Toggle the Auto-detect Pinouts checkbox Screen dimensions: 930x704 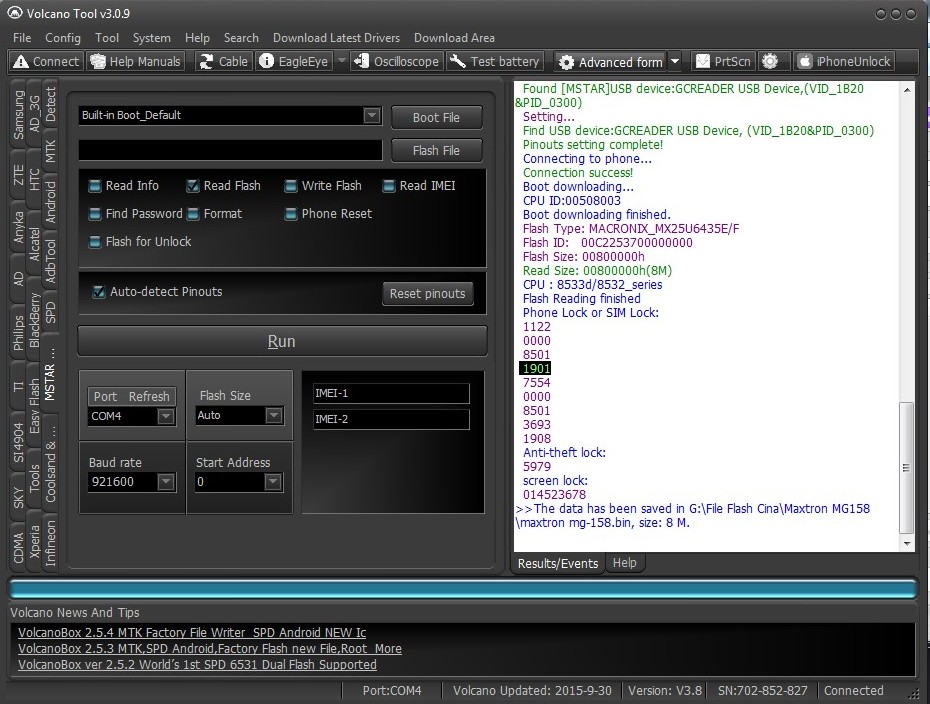(x=98, y=292)
